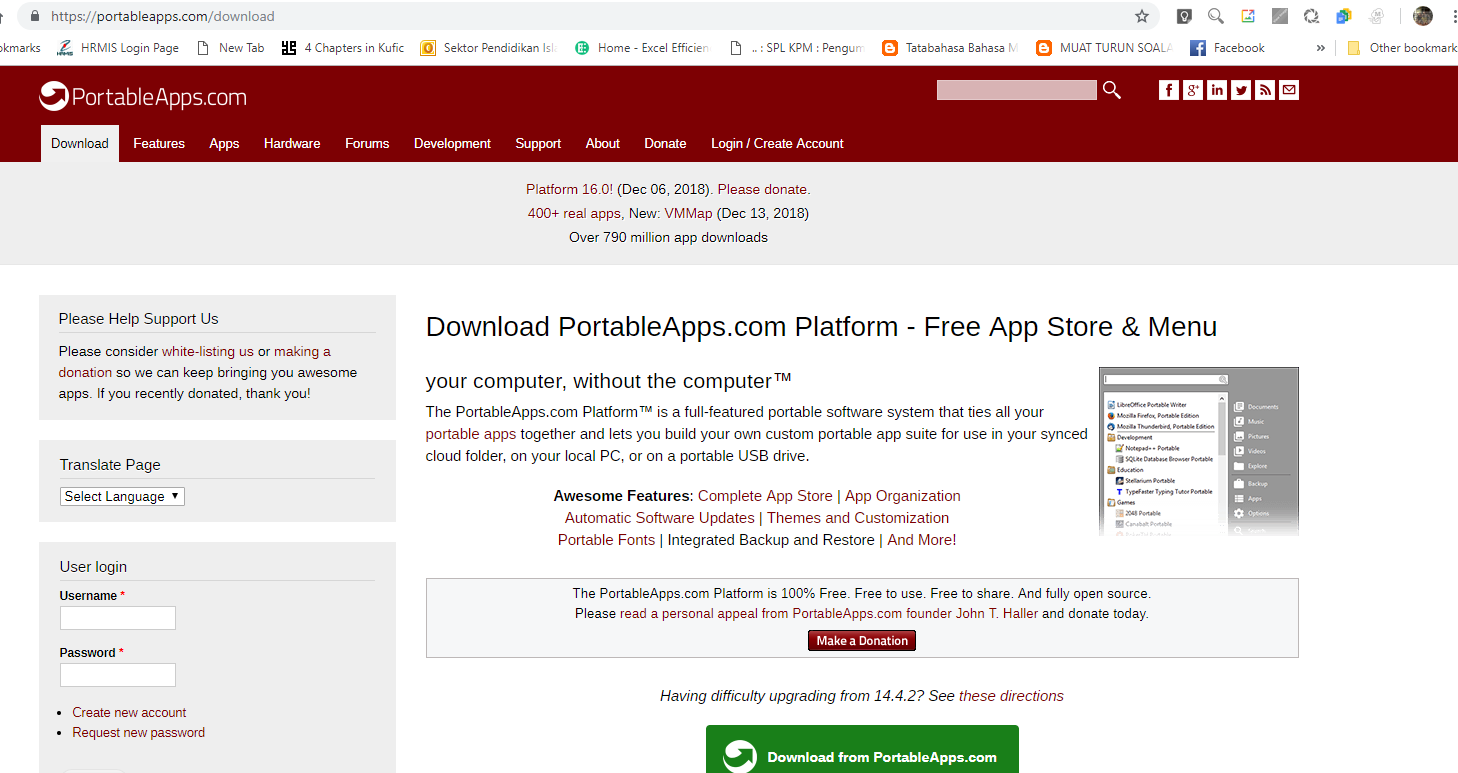Open the Tatabahasa Bahasa bookmark
Image resolution: width=1458 pixels, height=773 pixels.
[950, 47]
